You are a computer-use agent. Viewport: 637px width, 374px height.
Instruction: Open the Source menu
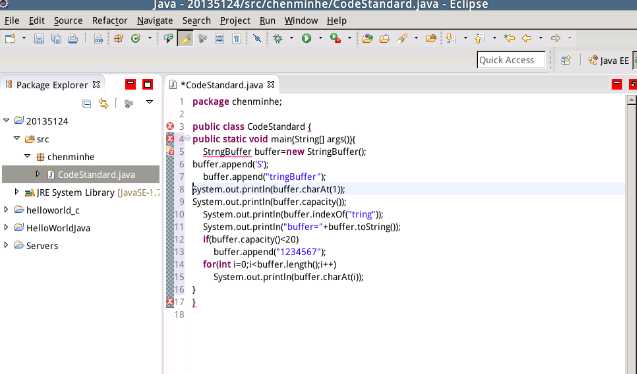click(x=68, y=21)
